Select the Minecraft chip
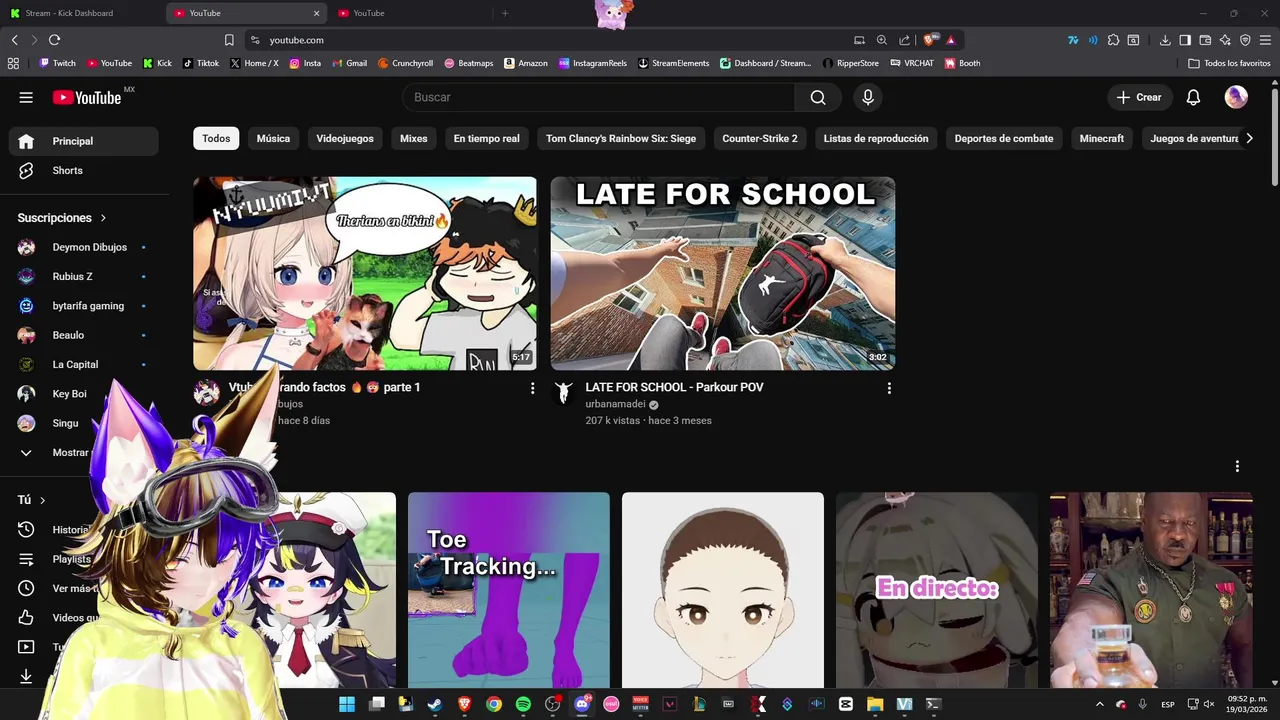Image resolution: width=1280 pixels, height=720 pixels. click(1102, 138)
